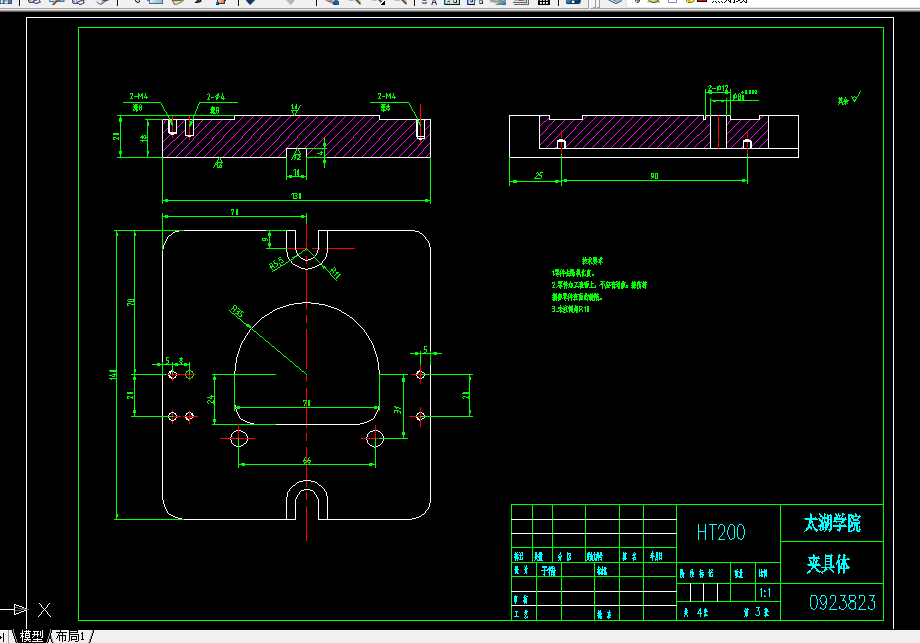920x643 pixels.
Task: Open the layer name dropdown list
Action: click(729, 2)
